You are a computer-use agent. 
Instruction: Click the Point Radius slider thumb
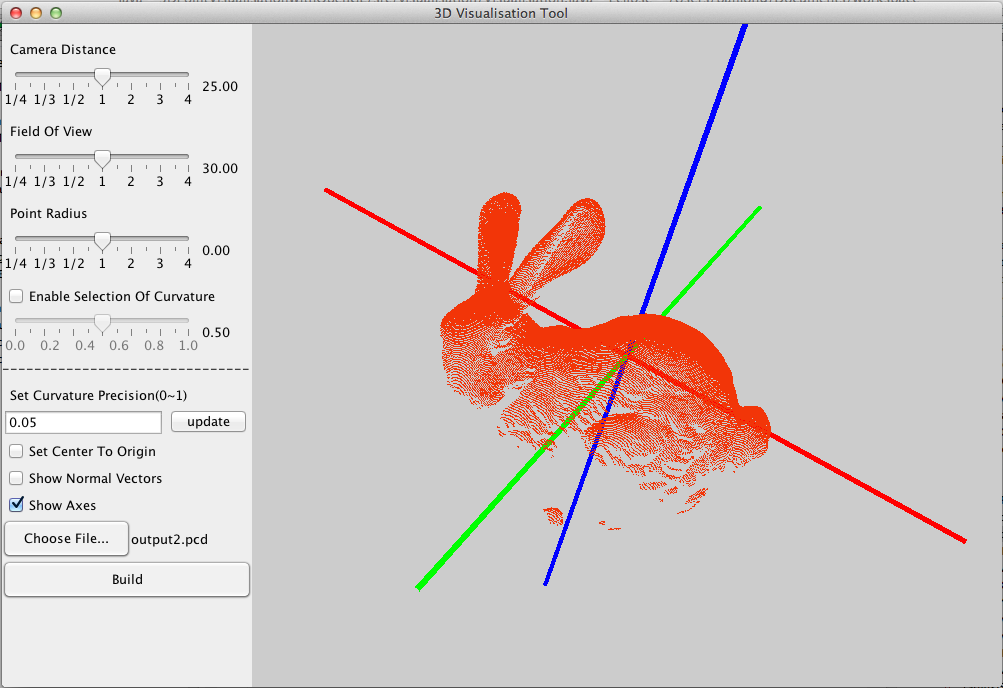pyautogui.click(x=102, y=240)
